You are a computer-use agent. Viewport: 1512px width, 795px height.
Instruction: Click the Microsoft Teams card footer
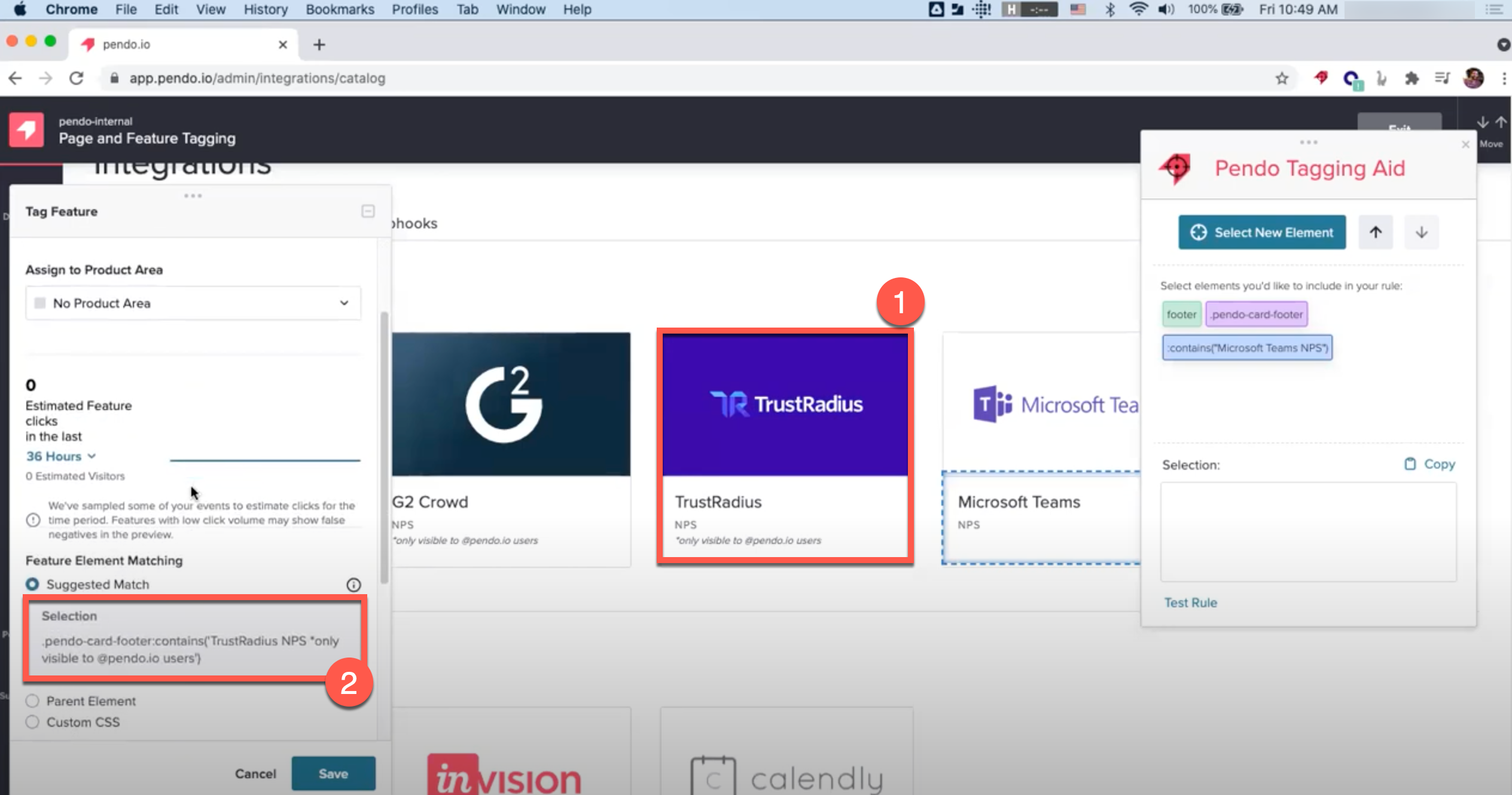pyautogui.click(x=1041, y=517)
